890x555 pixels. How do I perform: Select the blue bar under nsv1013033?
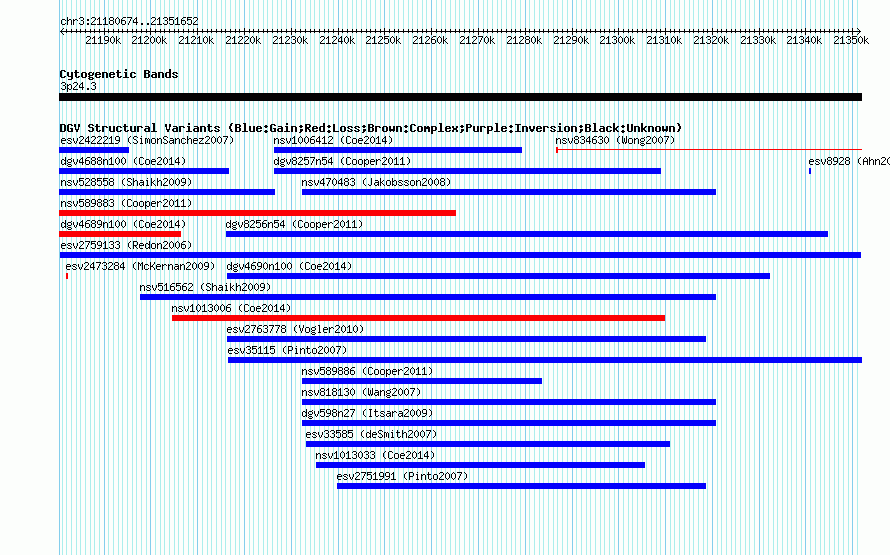tap(480, 465)
